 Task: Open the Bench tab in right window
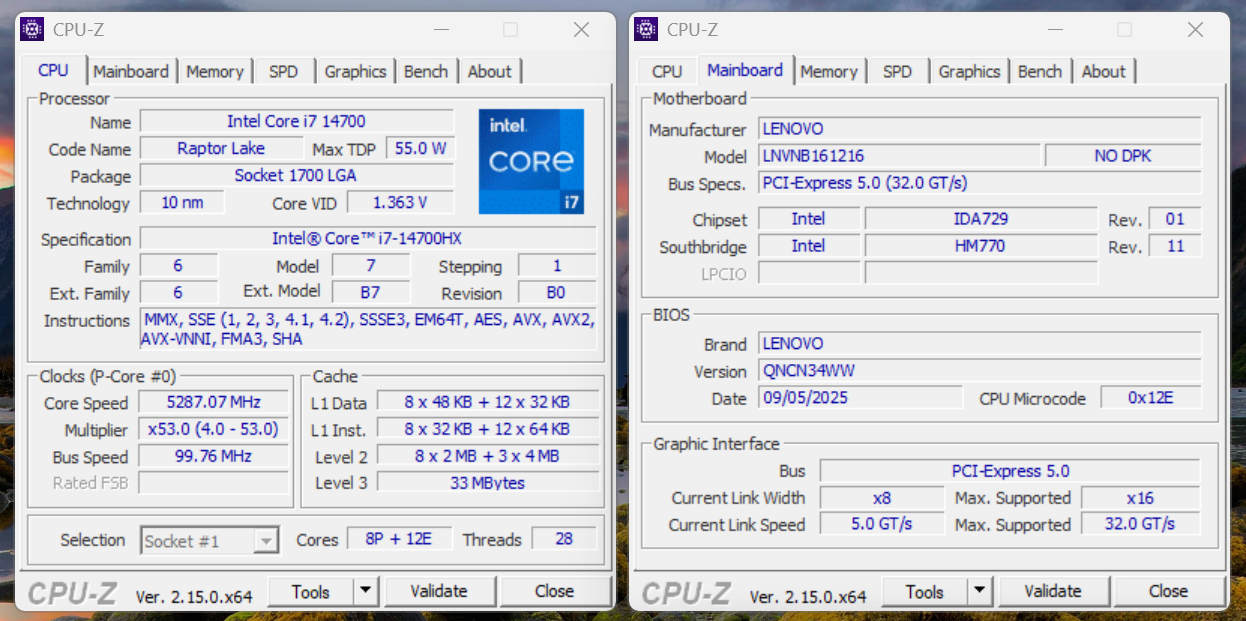tap(1040, 72)
